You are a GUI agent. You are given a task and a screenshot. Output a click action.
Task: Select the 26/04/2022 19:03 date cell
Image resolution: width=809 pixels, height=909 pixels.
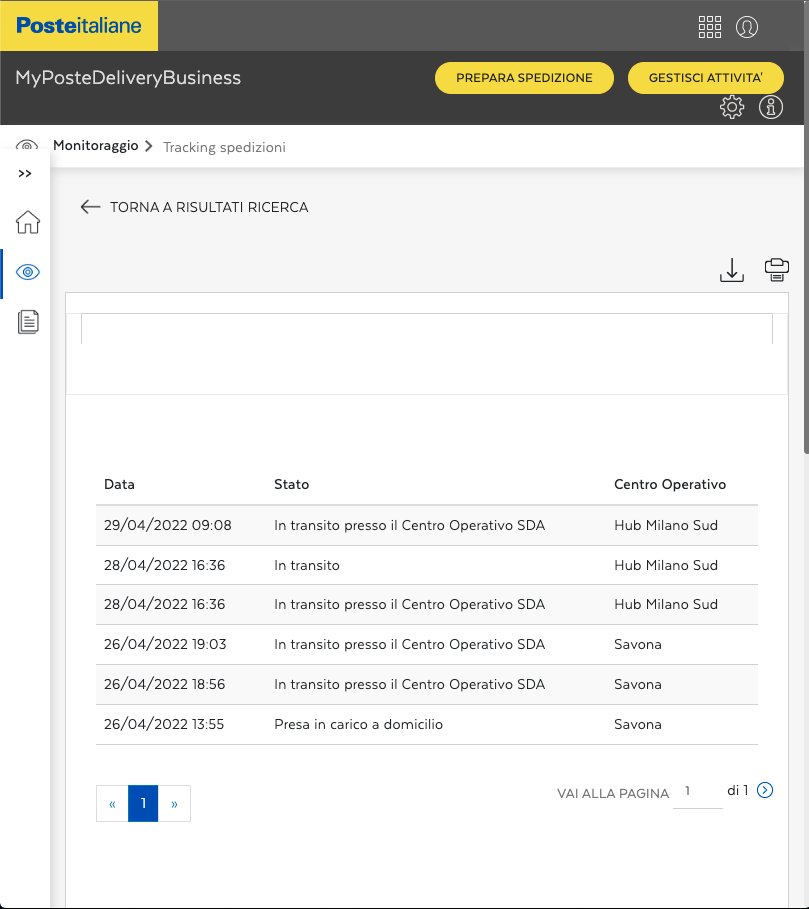(165, 644)
